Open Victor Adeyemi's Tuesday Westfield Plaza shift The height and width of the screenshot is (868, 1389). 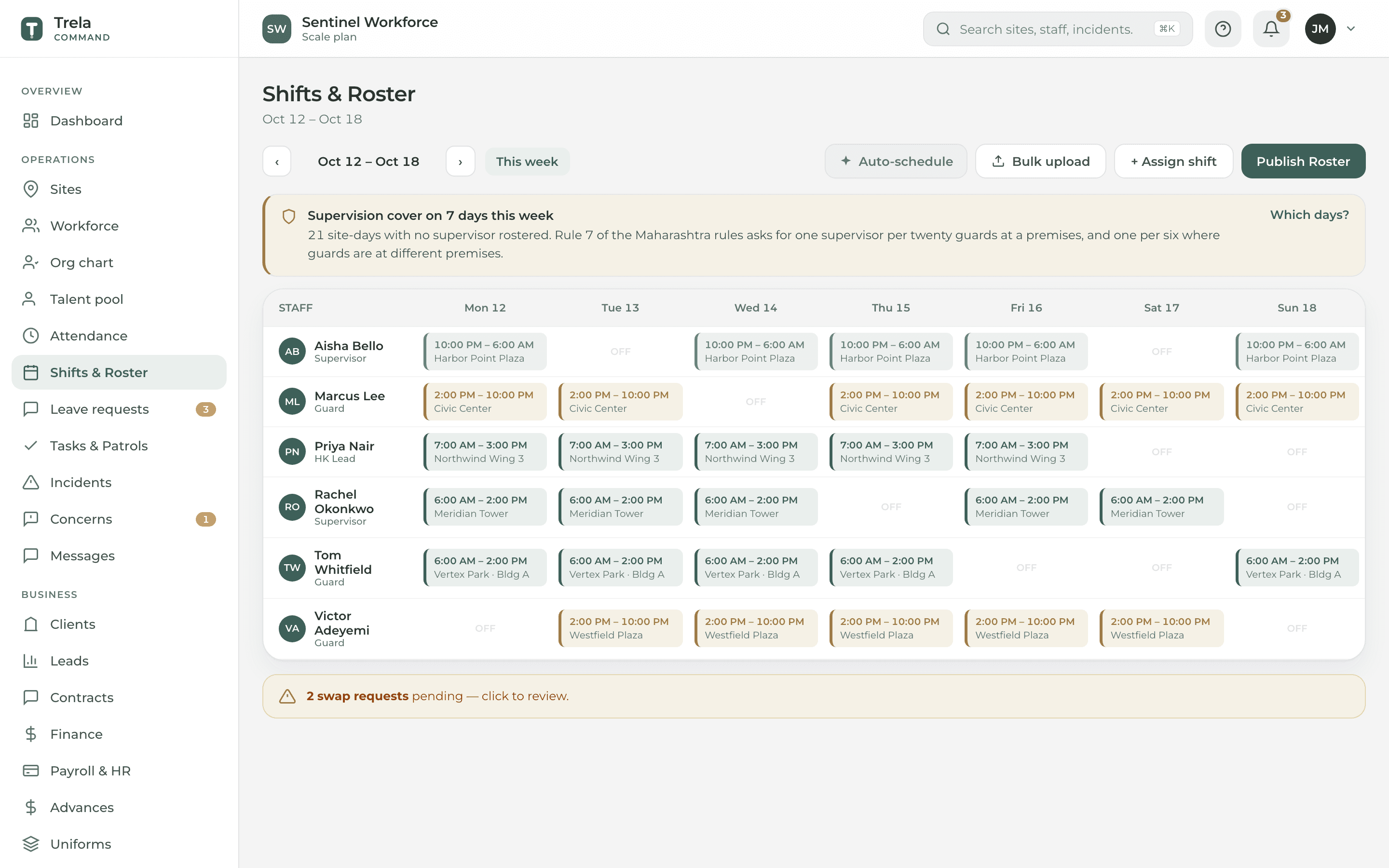pyautogui.click(x=620, y=628)
